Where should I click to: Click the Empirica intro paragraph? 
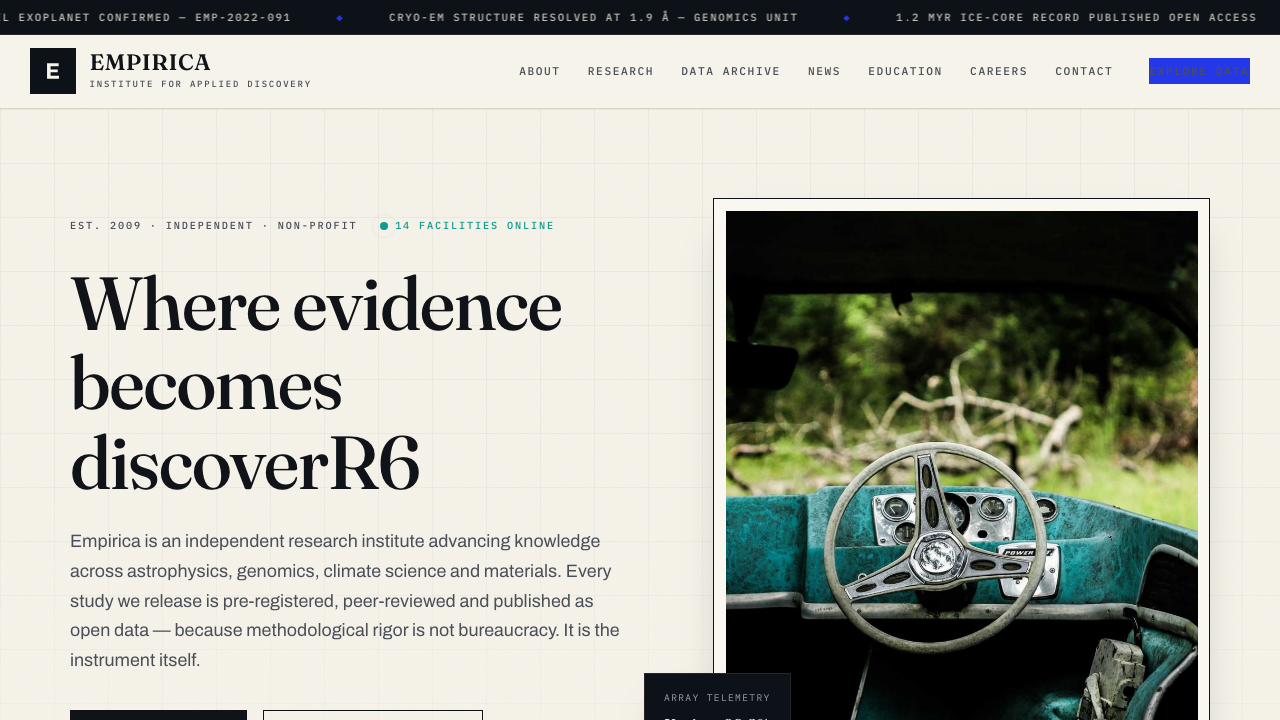click(x=346, y=601)
